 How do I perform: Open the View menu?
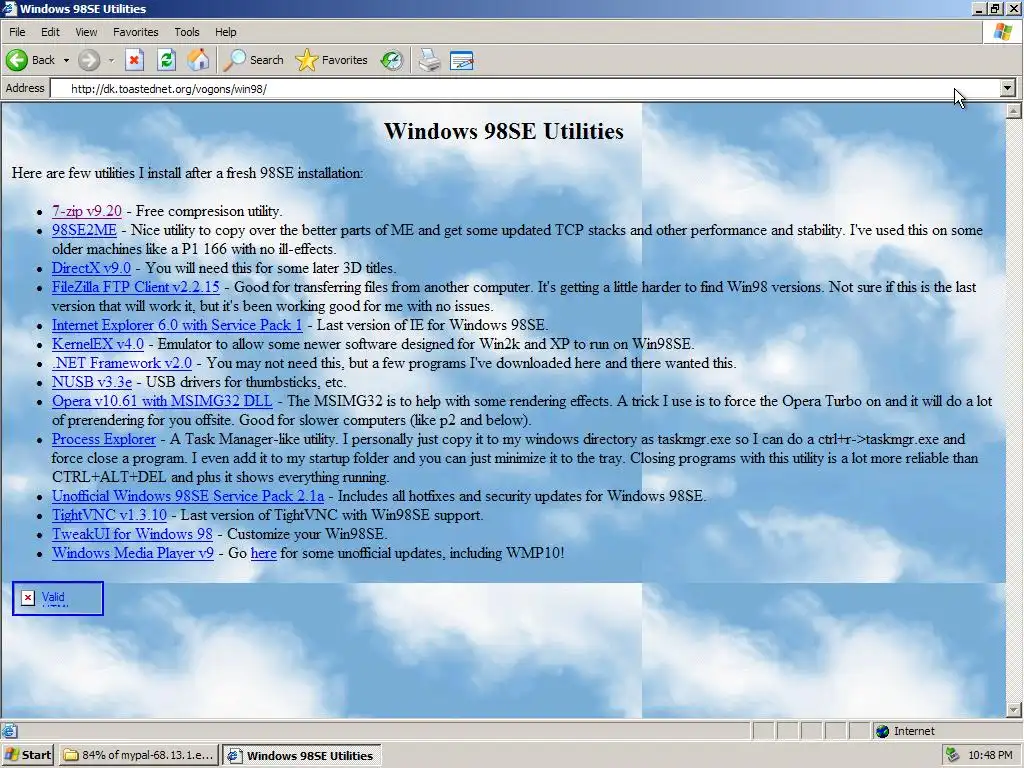click(x=86, y=32)
